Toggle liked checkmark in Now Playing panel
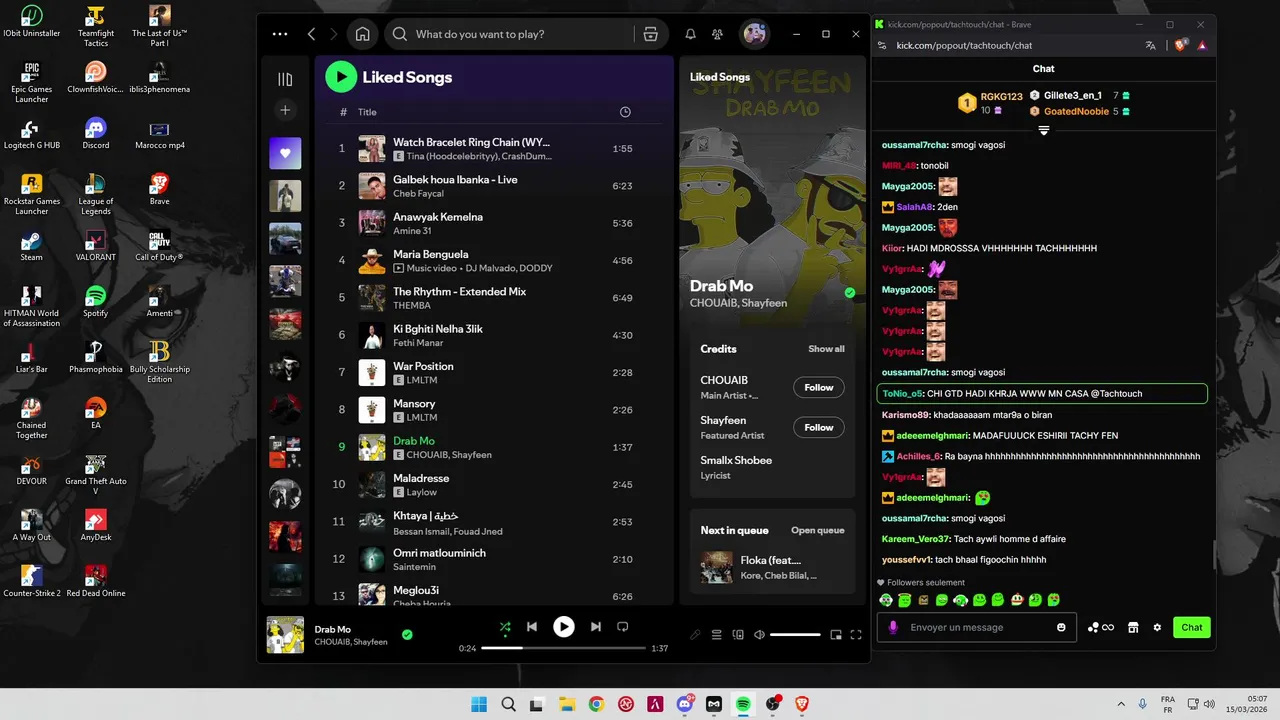The height and width of the screenshot is (720, 1280). (x=850, y=293)
